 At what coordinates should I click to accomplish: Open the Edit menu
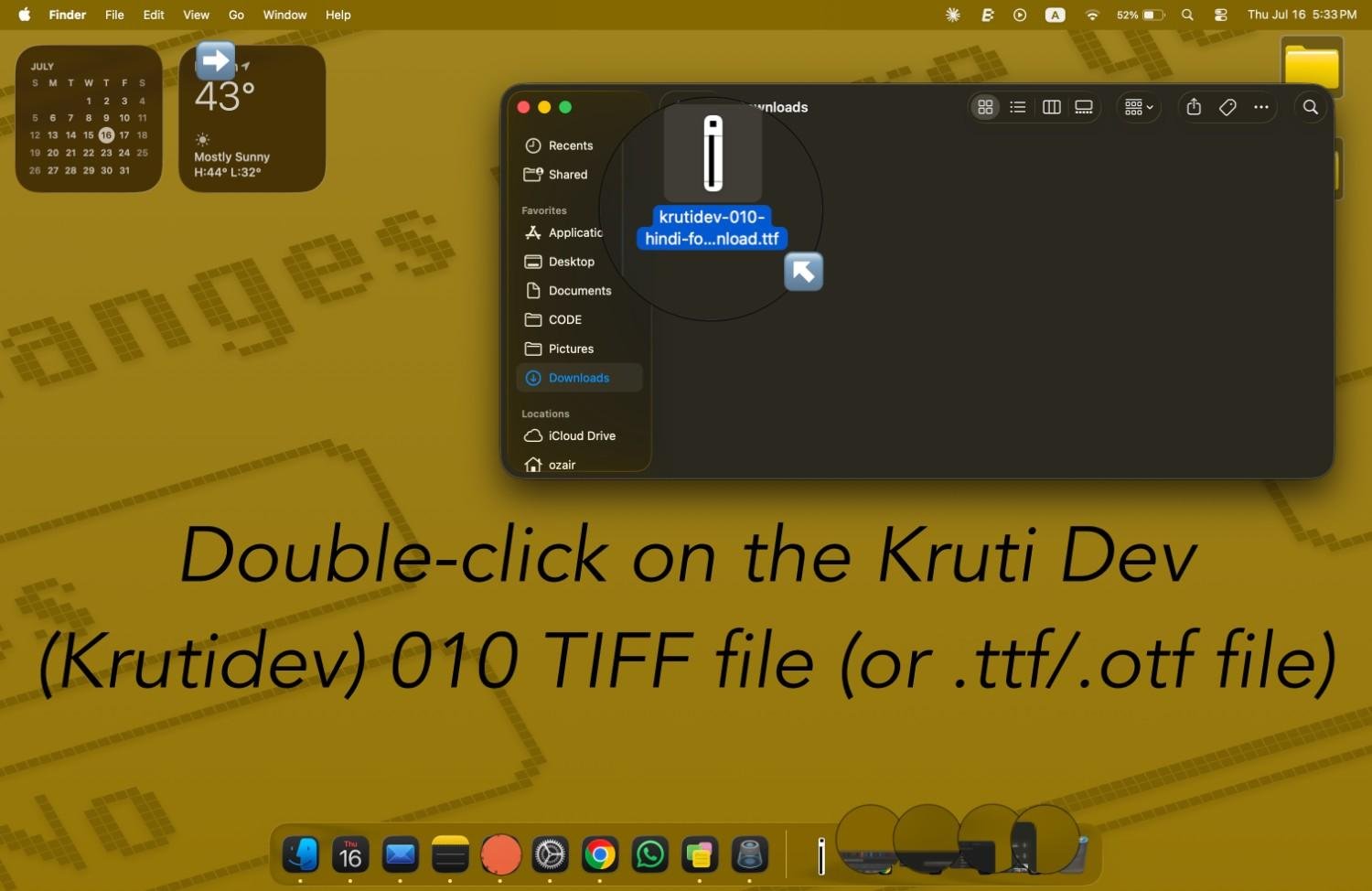tap(154, 15)
